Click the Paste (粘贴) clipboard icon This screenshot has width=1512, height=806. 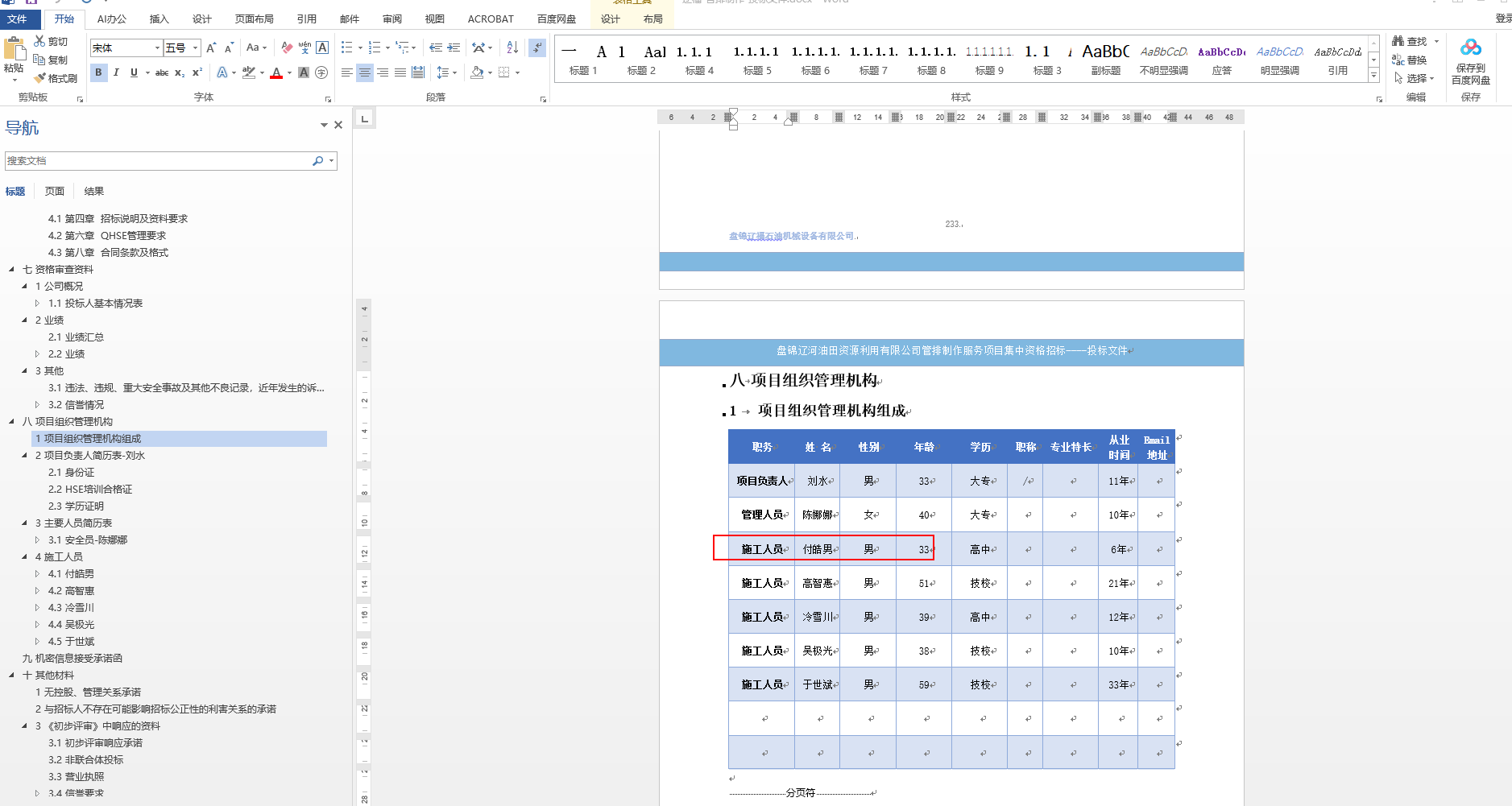[14, 50]
